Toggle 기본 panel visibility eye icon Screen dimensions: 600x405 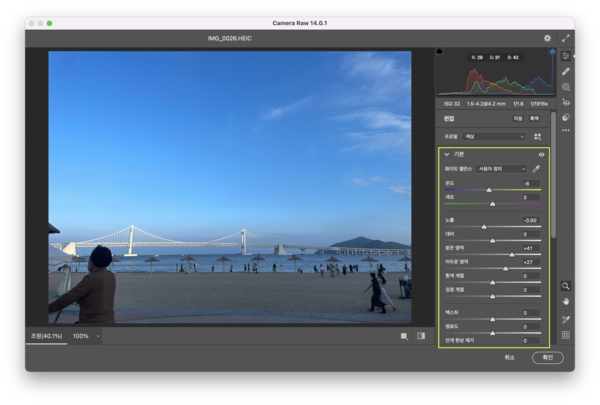541,155
